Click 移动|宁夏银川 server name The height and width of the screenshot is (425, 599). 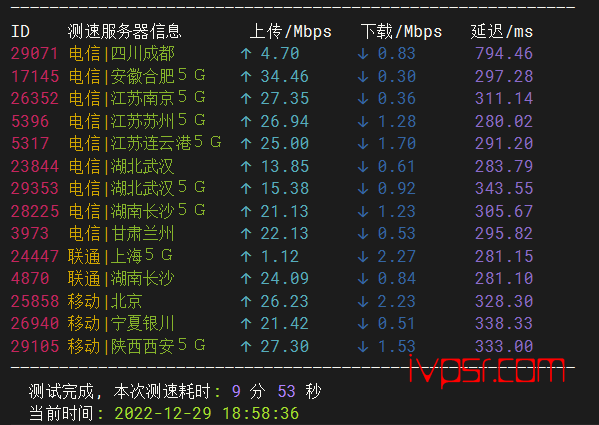click(x=121, y=324)
